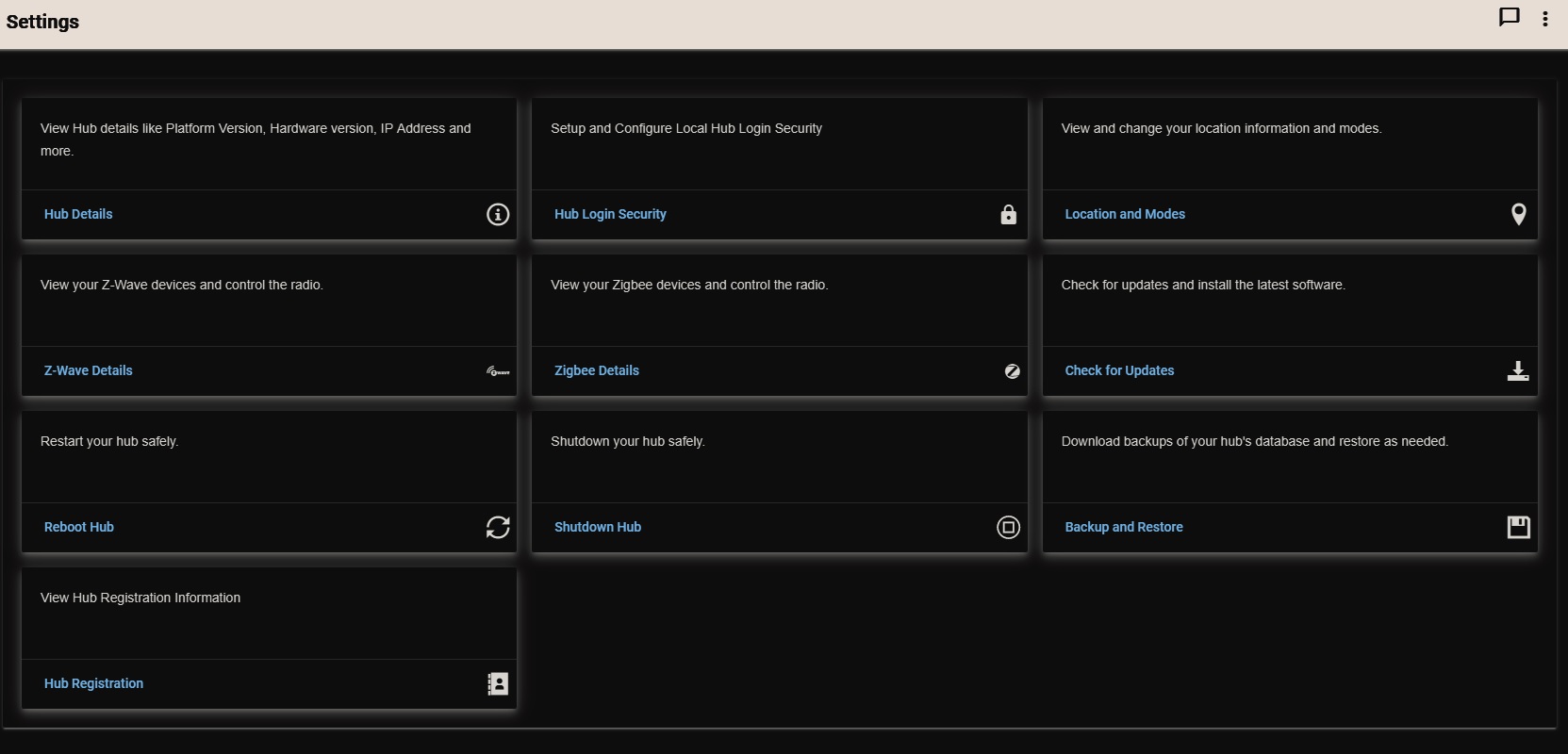The image size is (1568, 754).
Task: Click the info icon beside Hub Details
Action: 498,214
